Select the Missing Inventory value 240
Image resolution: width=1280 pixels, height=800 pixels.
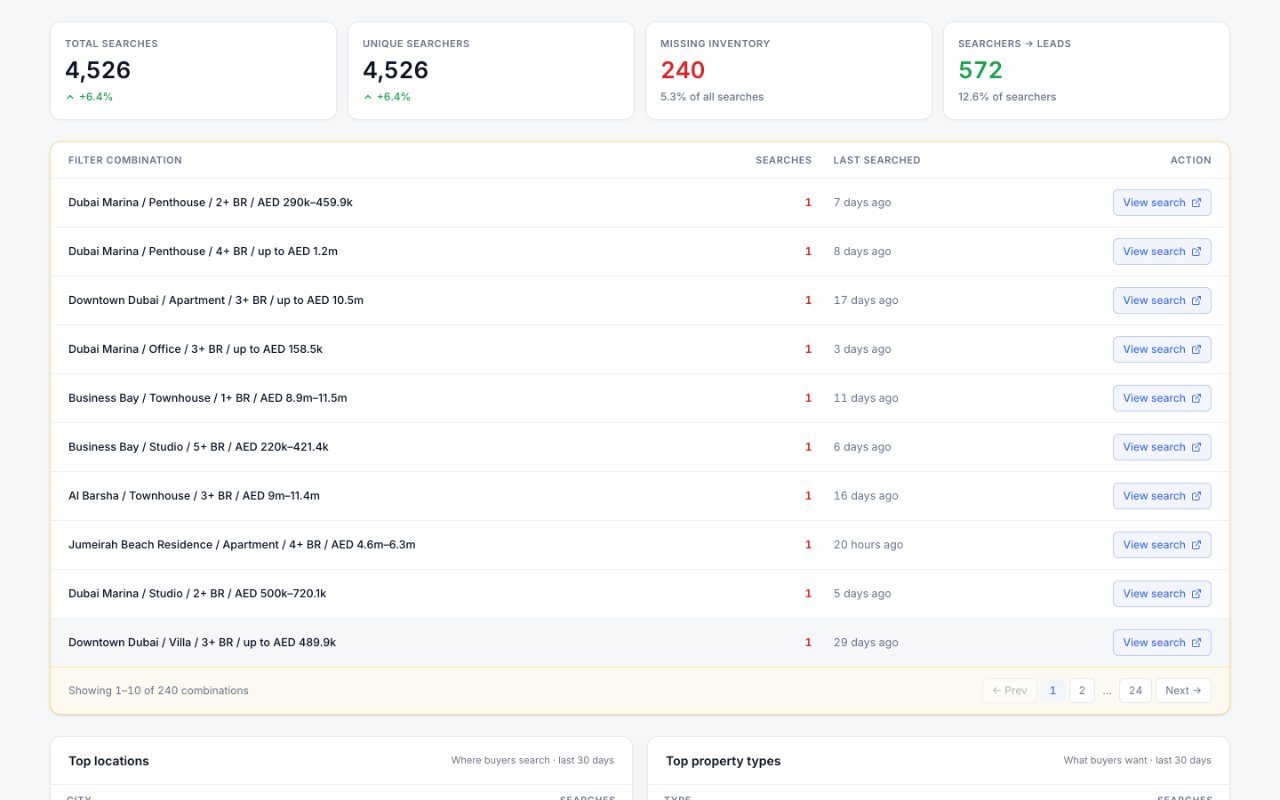[x=683, y=70]
